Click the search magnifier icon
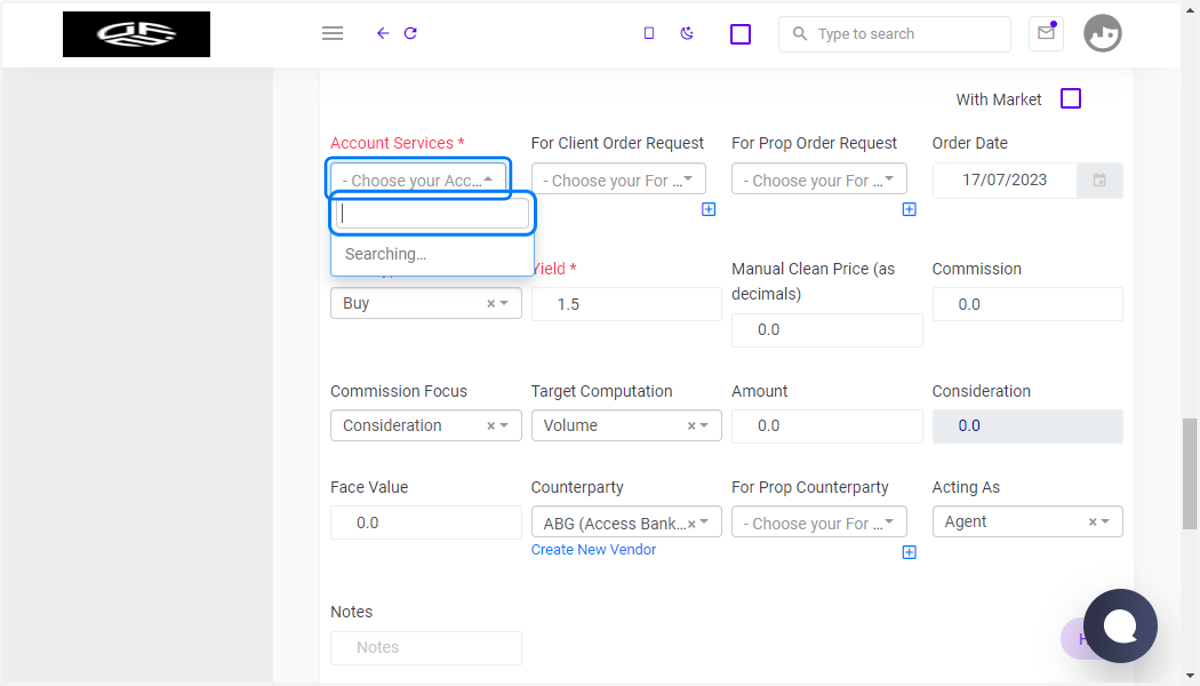Image resolution: width=1200 pixels, height=686 pixels. pyautogui.click(x=799, y=34)
